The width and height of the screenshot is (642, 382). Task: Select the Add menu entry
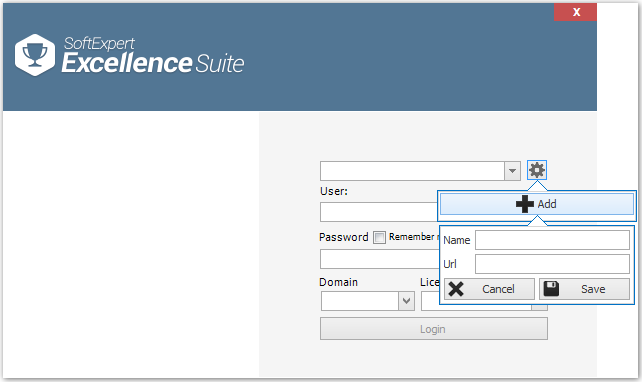tap(537, 204)
